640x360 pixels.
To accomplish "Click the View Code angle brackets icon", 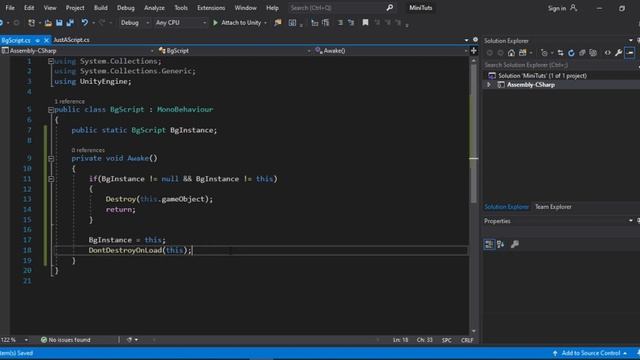I will [x=607, y=53].
